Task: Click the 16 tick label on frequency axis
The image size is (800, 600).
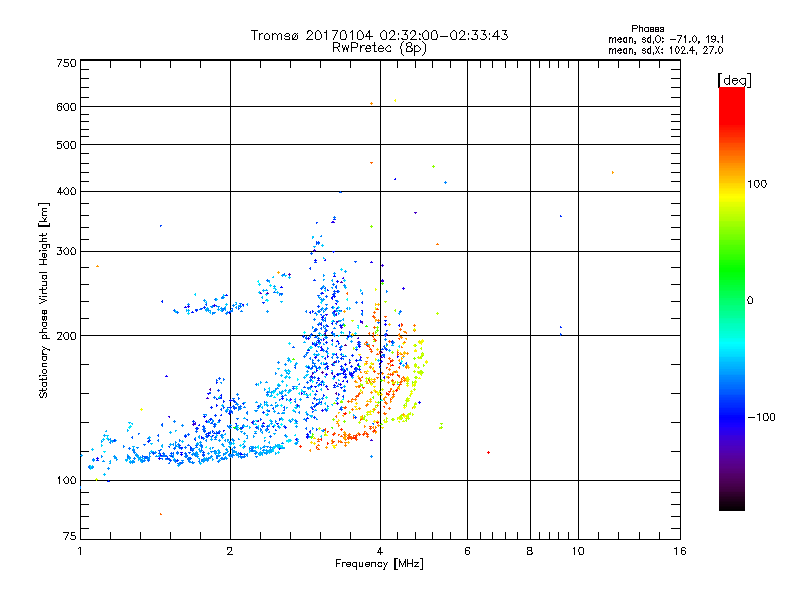Action: [x=680, y=551]
